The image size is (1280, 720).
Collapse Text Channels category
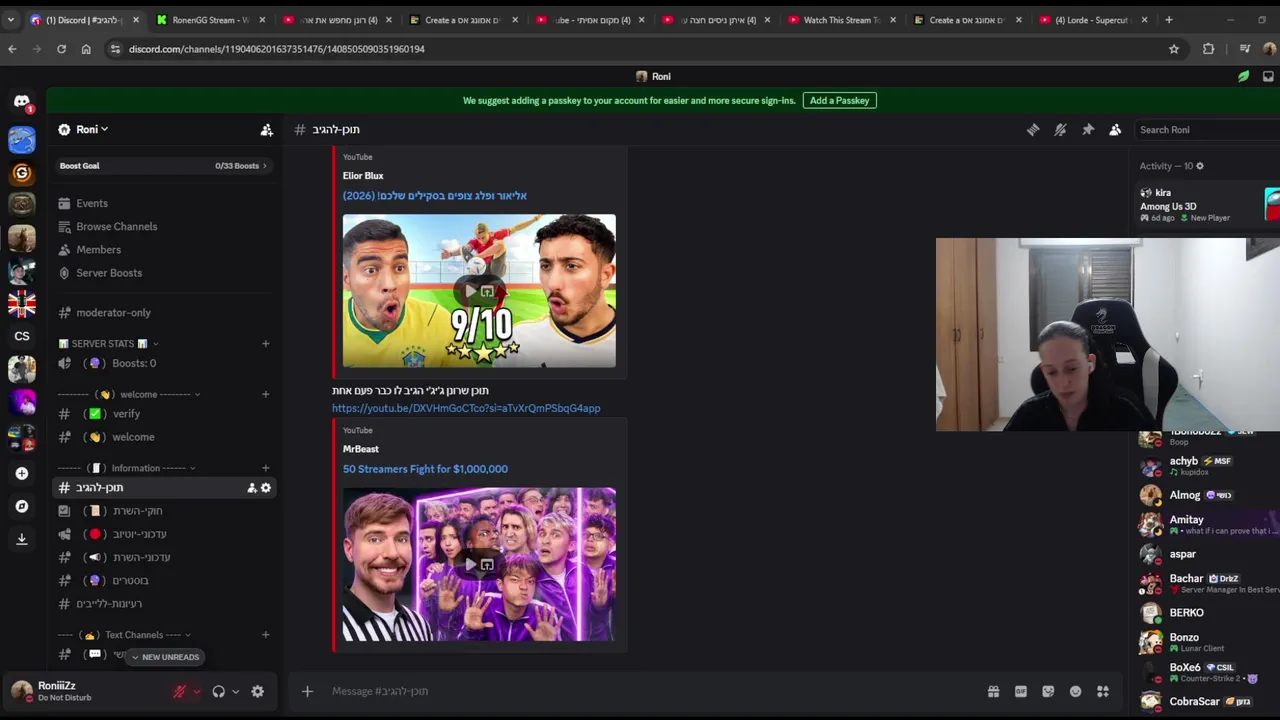click(124, 635)
